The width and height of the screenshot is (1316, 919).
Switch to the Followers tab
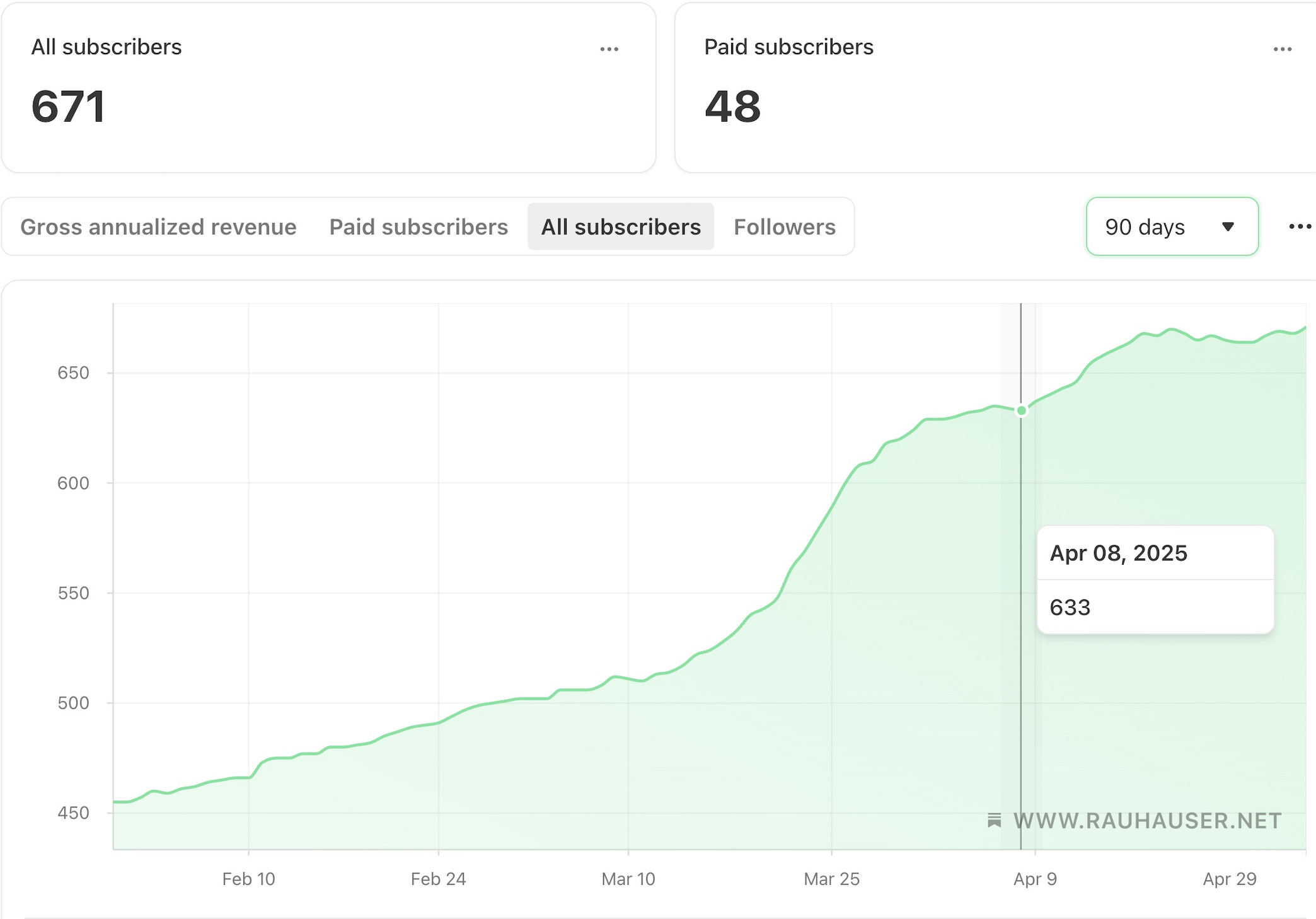click(x=784, y=227)
